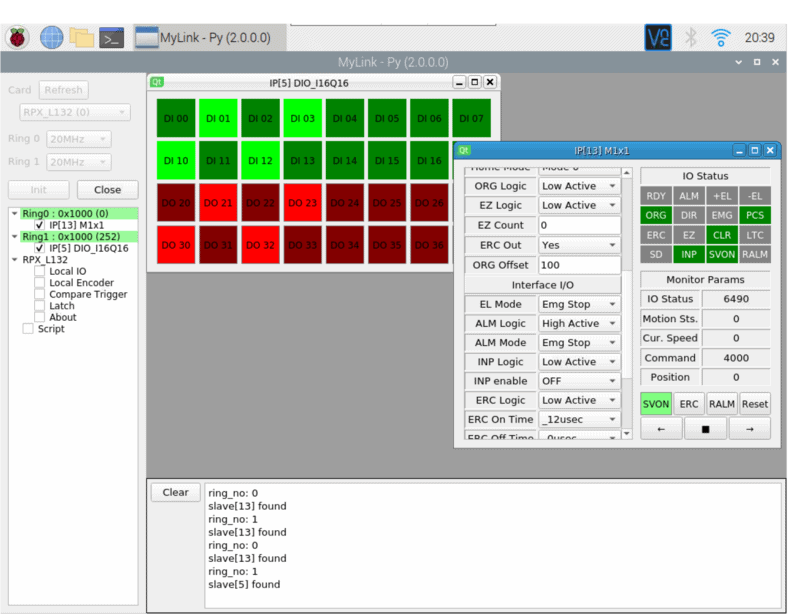Screen dimensions: 800x614
Task: Open the file manager folder icon
Action: coord(82,38)
